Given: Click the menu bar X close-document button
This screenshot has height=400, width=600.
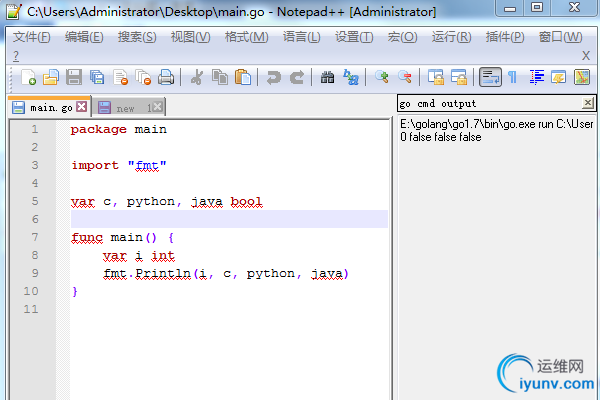Looking at the screenshot, I should click(586, 56).
